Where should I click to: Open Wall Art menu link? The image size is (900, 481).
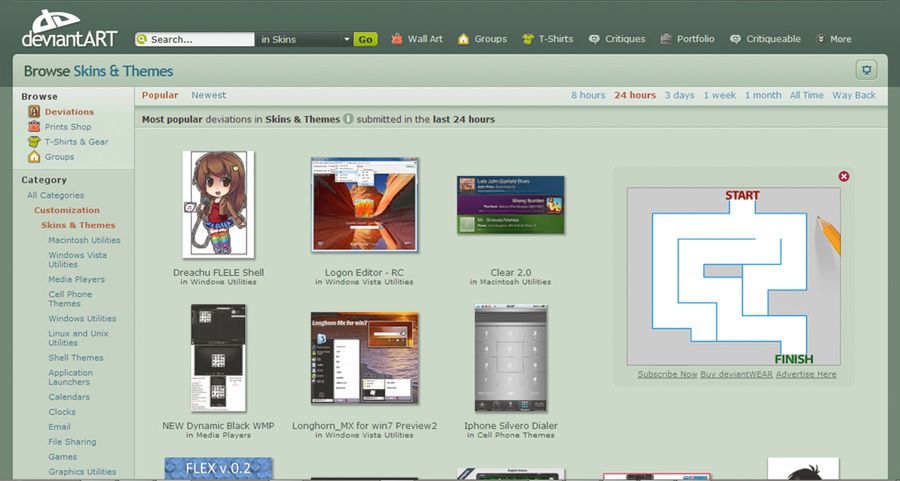click(x=425, y=39)
